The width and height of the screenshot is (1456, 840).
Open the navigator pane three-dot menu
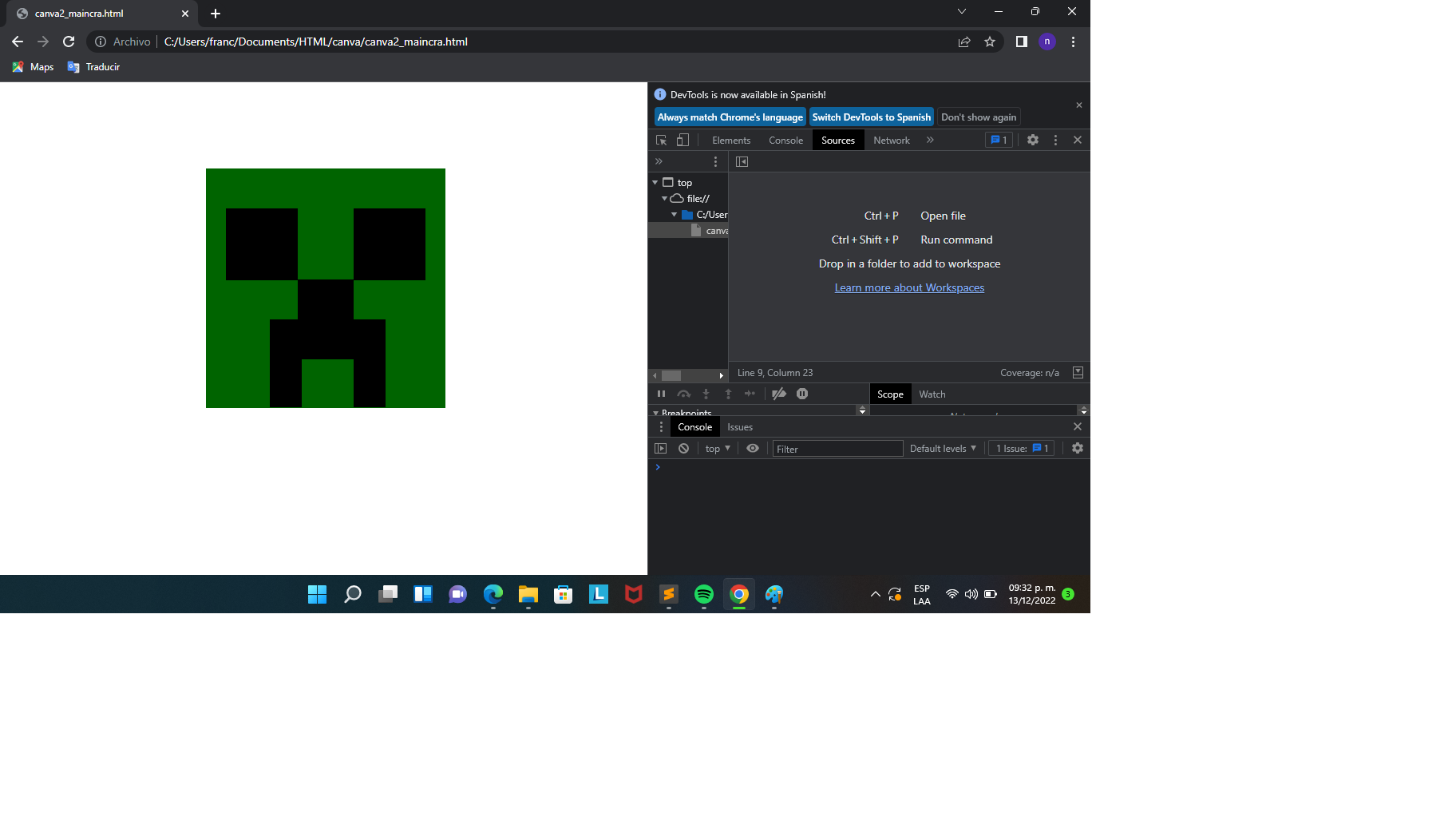tap(715, 161)
